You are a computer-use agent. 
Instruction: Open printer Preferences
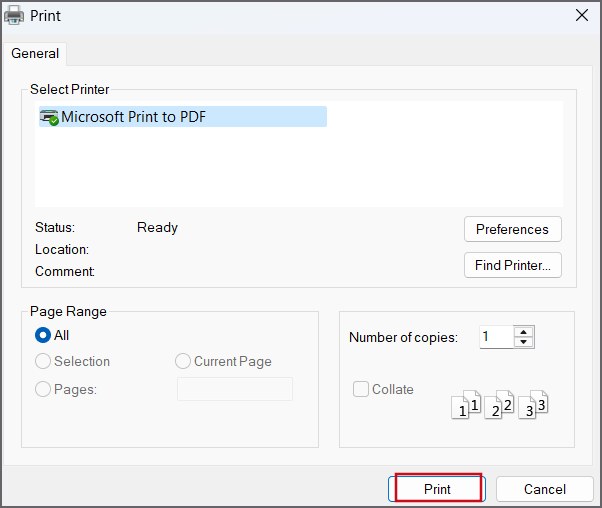pyautogui.click(x=513, y=229)
